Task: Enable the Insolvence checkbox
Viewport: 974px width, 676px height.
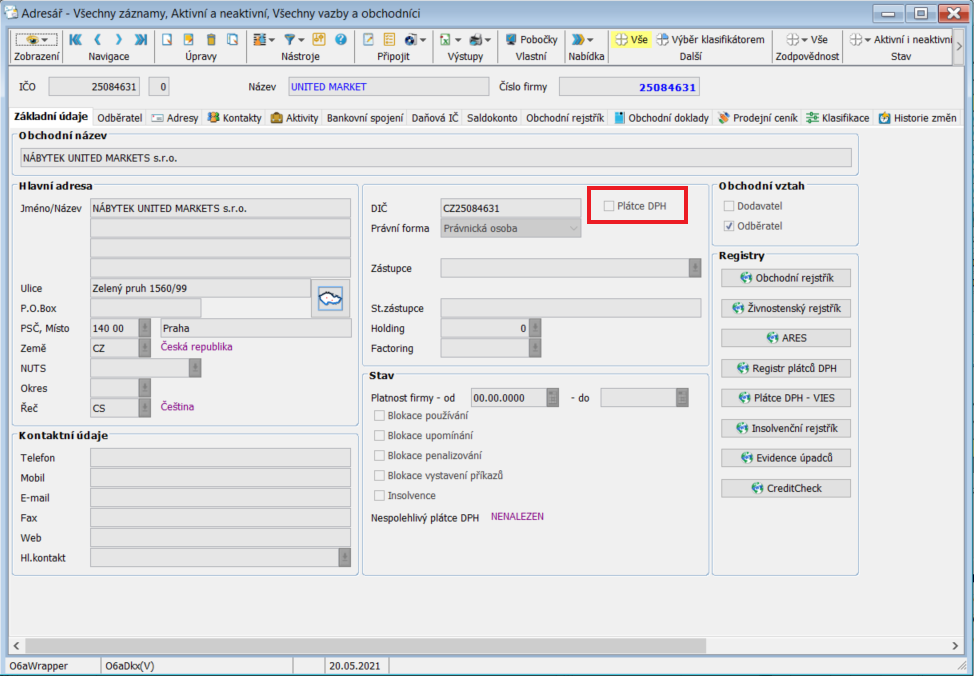Action: click(379, 496)
